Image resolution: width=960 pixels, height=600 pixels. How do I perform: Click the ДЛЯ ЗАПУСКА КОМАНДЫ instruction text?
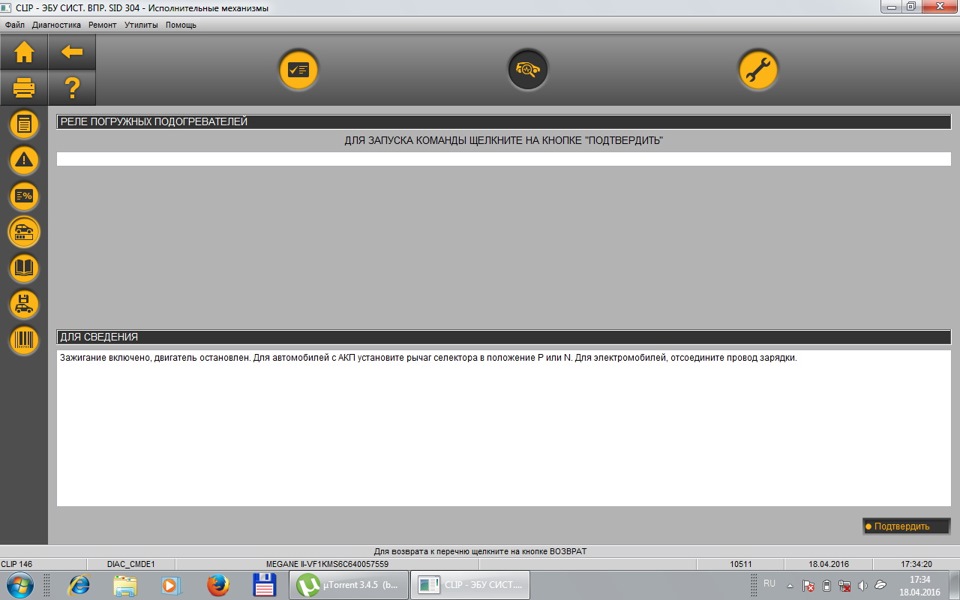pyautogui.click(x=503, y=141)
